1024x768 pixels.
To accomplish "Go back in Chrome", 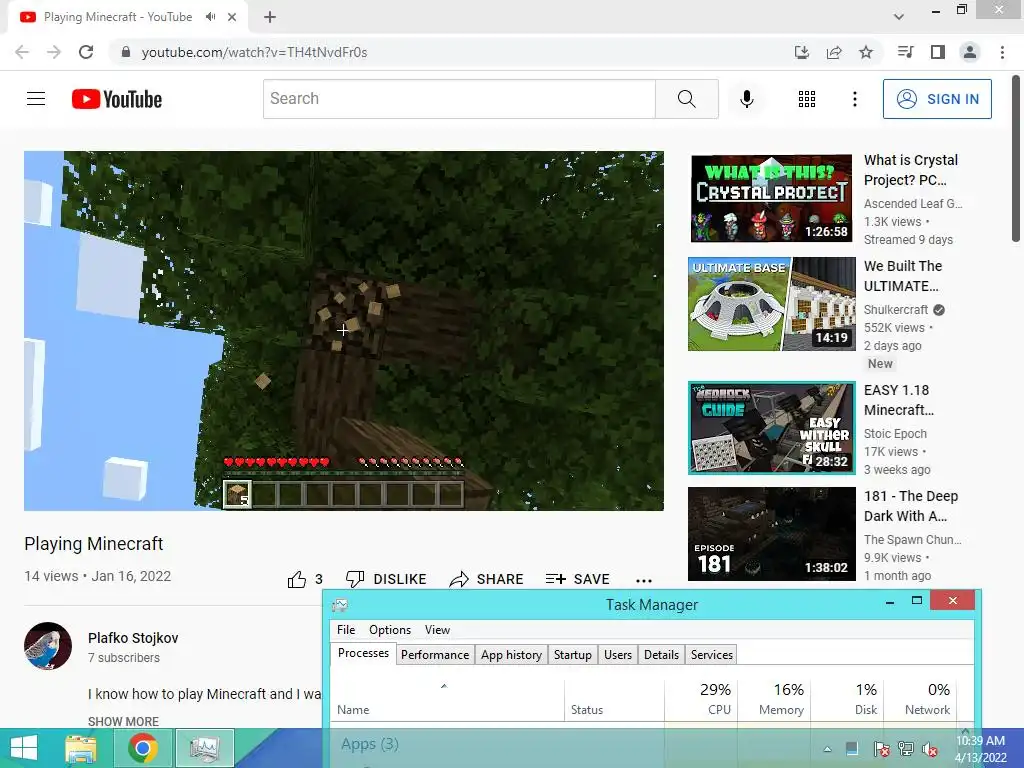I will [22, 52].
